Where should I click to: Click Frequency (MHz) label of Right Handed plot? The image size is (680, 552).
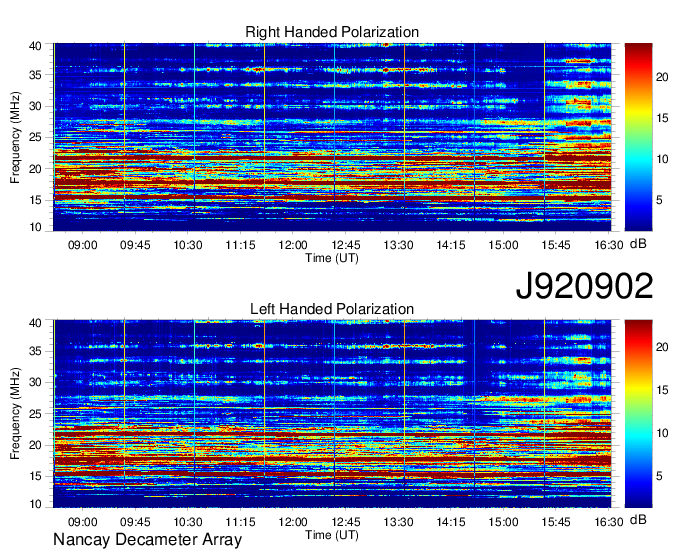[15, 137]
